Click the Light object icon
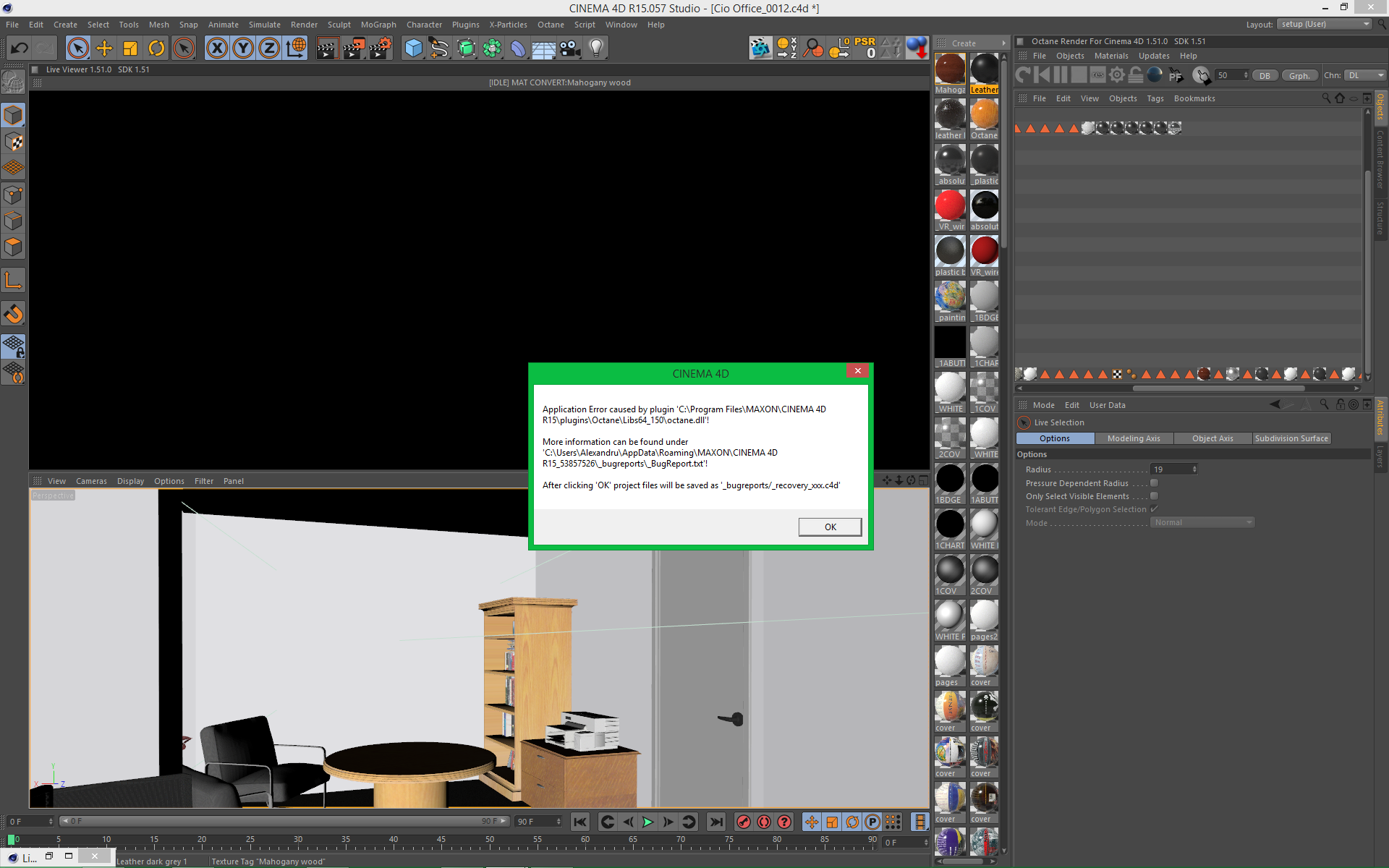1389x868 pixels. point(596,48)
